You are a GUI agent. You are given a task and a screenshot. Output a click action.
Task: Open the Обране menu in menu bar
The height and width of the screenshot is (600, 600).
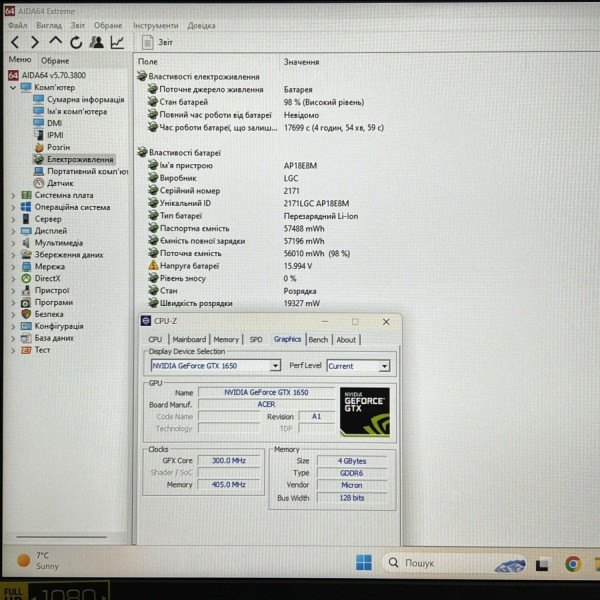pos(108,26)
